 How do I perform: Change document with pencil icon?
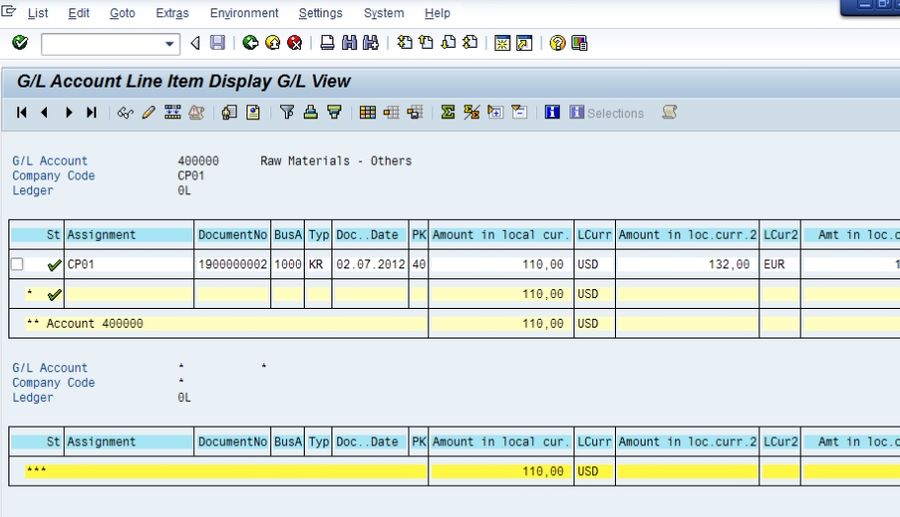click(149, 112)
